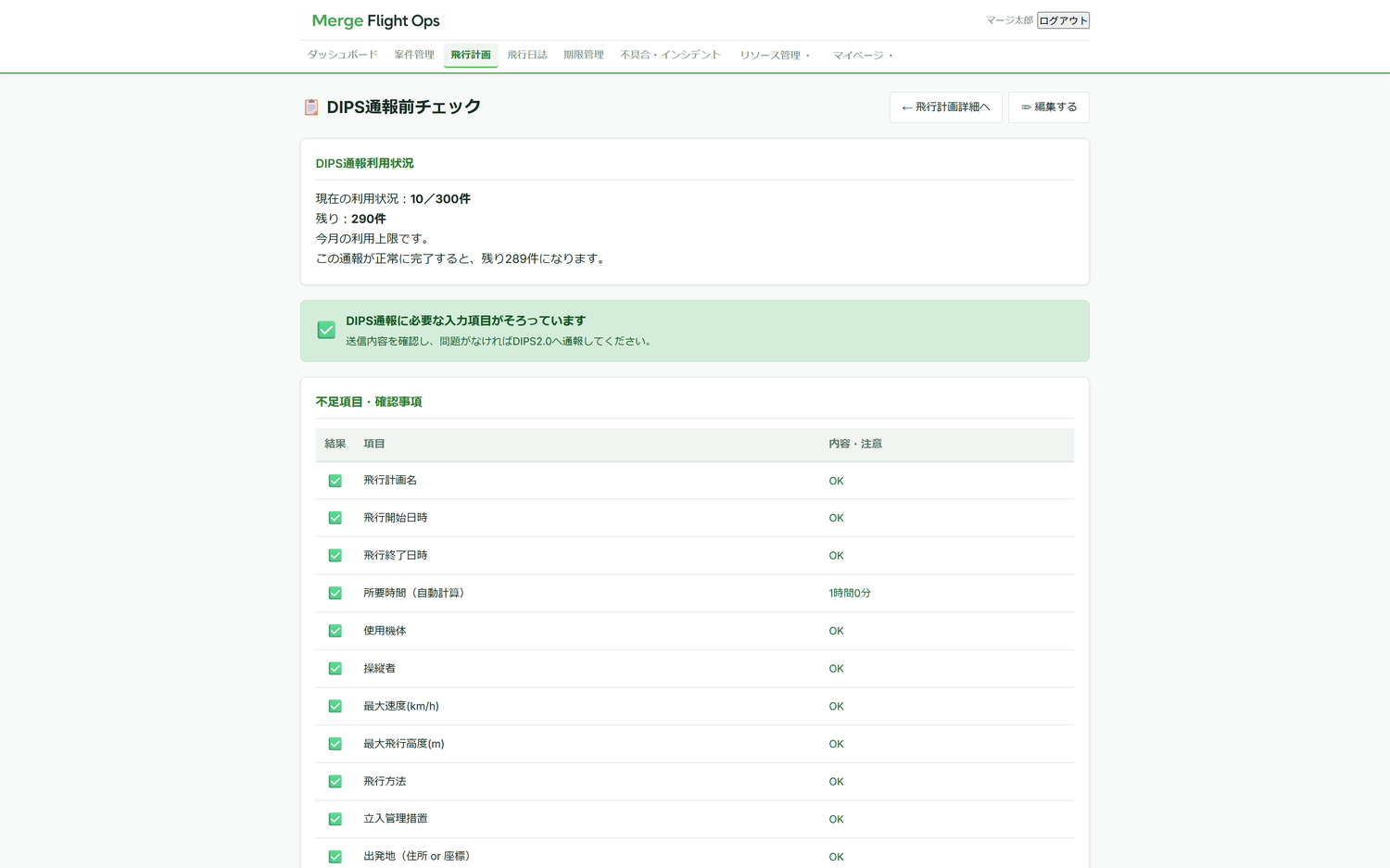This screenshot has width=1390, height=868.
Task: Click the マージ太郎 user name
Action: pos(1009,20)
